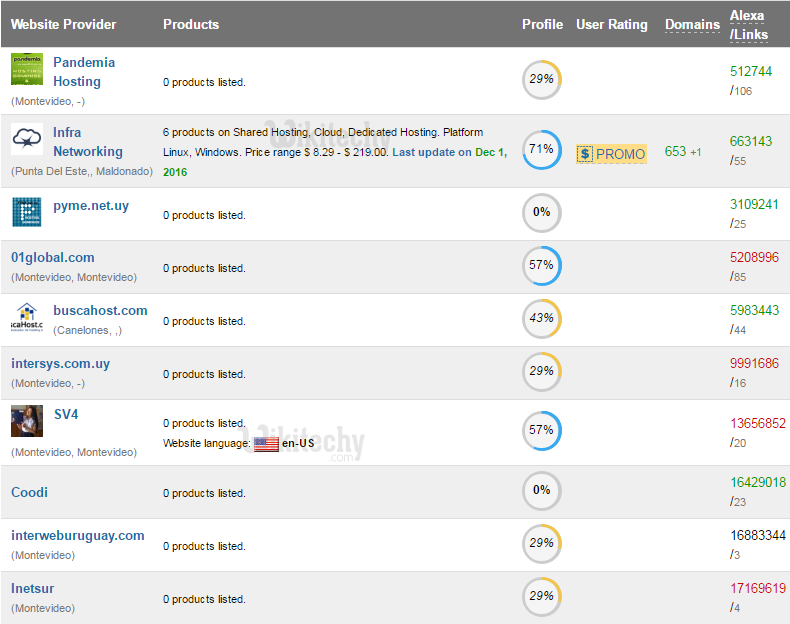
Task: Click the 71% profile circle for Infra Networking
Action: tap(541, 149)
